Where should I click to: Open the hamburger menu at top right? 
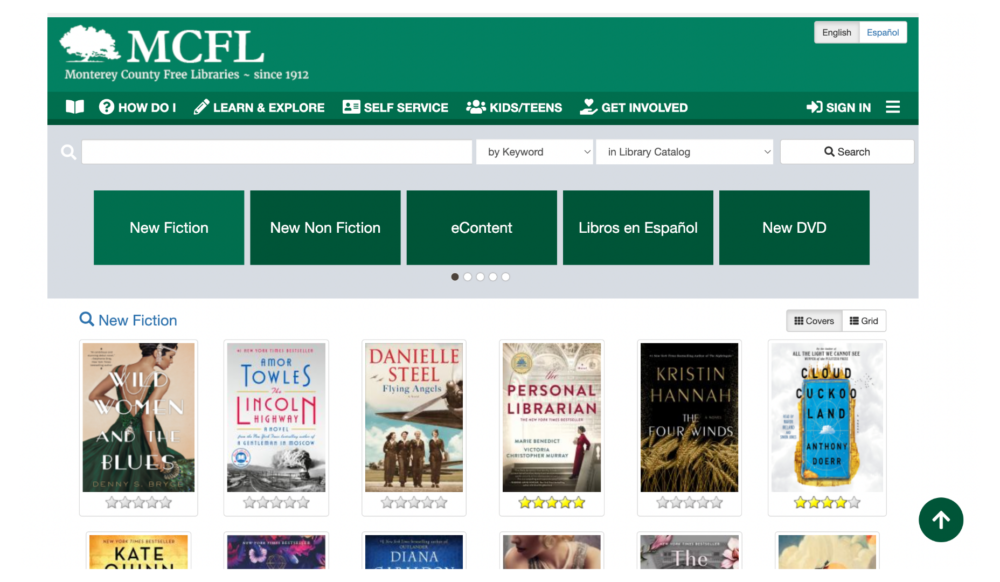pyautogui.click(x=893, y=107)
